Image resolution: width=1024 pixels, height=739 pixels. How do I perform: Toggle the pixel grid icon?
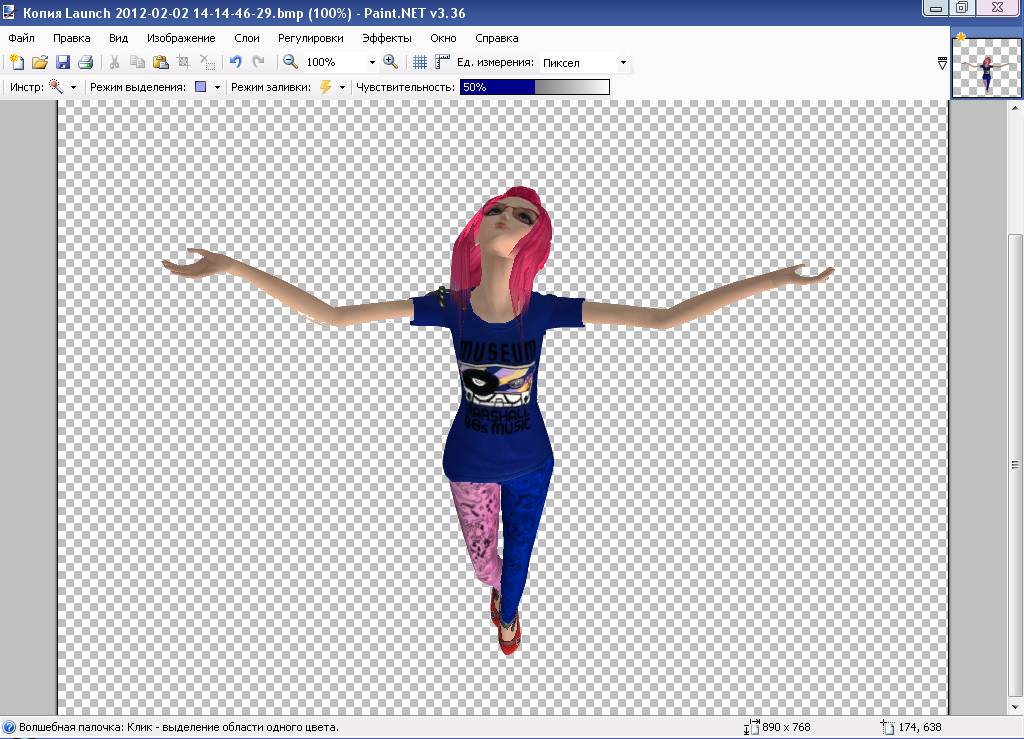420,62
